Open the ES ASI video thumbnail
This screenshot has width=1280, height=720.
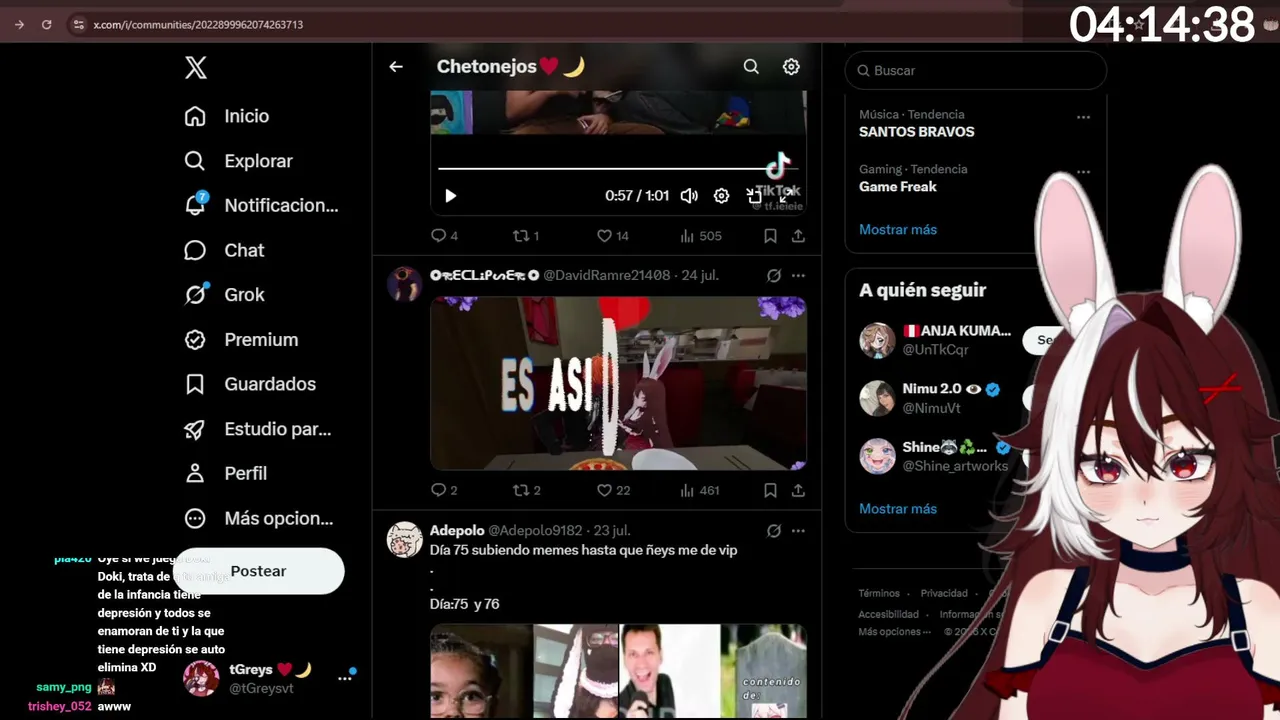point(618,383)
